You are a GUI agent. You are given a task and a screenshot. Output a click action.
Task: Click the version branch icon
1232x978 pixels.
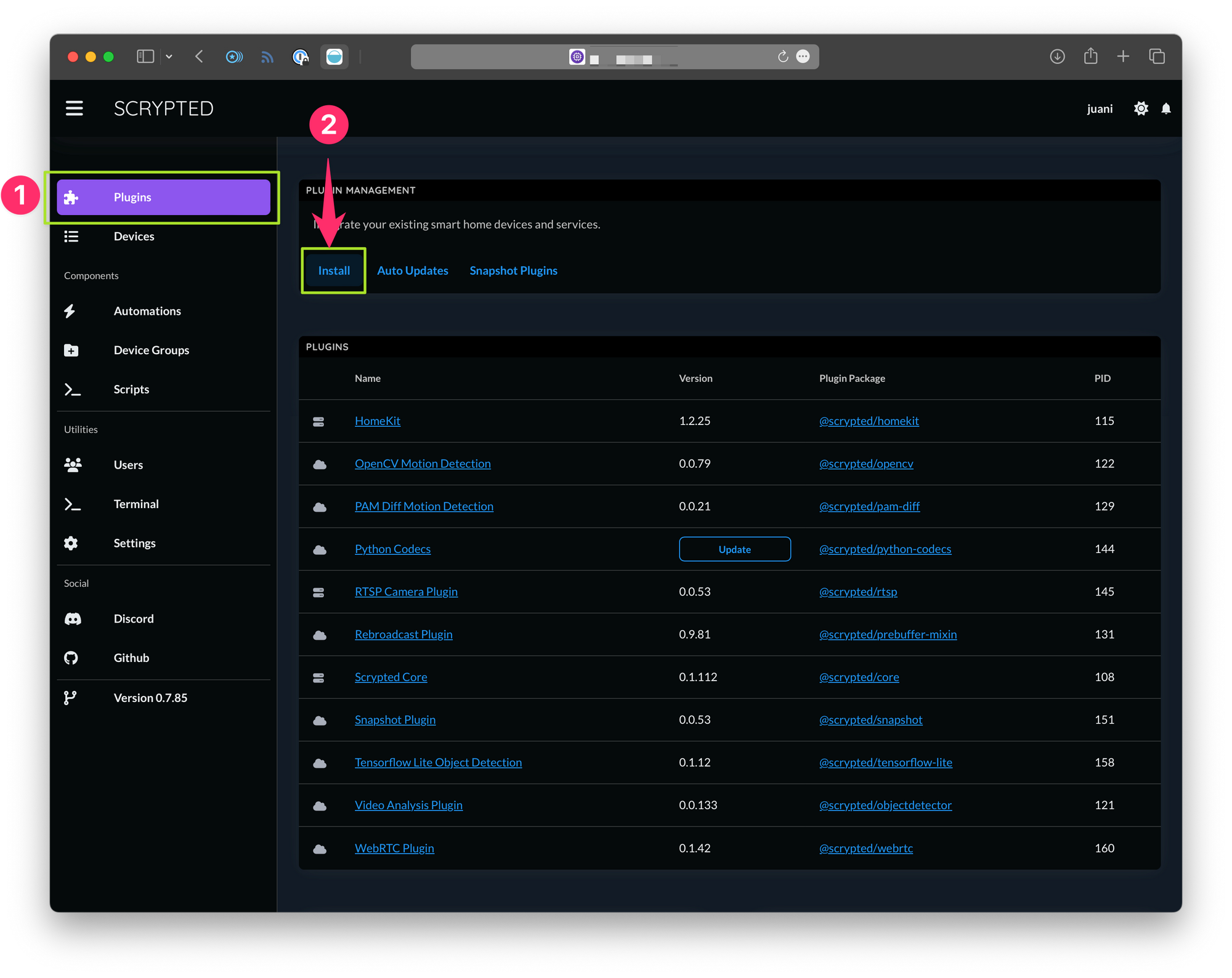(70, 698)
